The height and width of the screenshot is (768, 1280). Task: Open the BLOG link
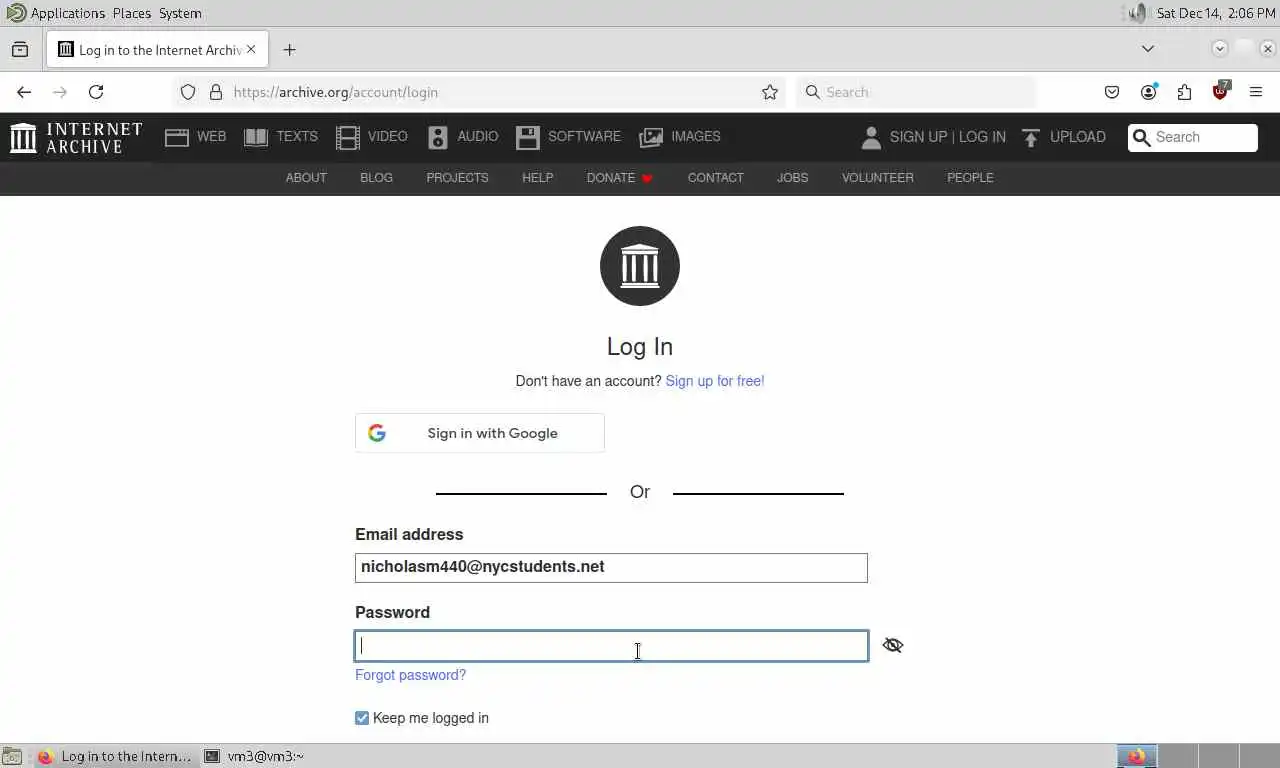coord(376,178)
